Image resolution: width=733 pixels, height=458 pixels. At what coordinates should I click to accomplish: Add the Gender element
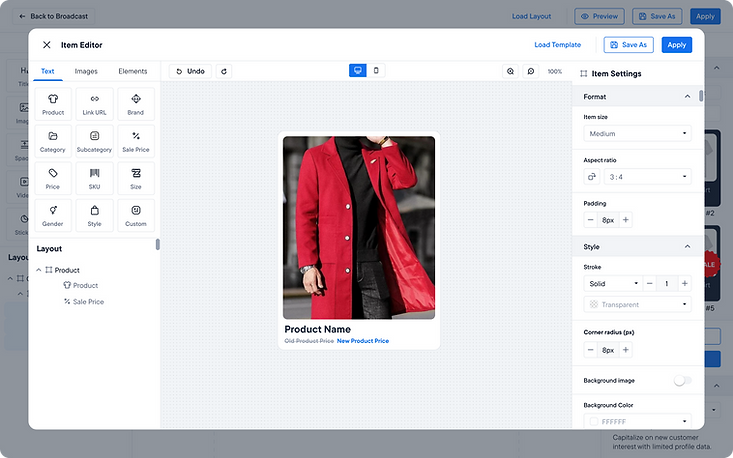coord(53,215)
